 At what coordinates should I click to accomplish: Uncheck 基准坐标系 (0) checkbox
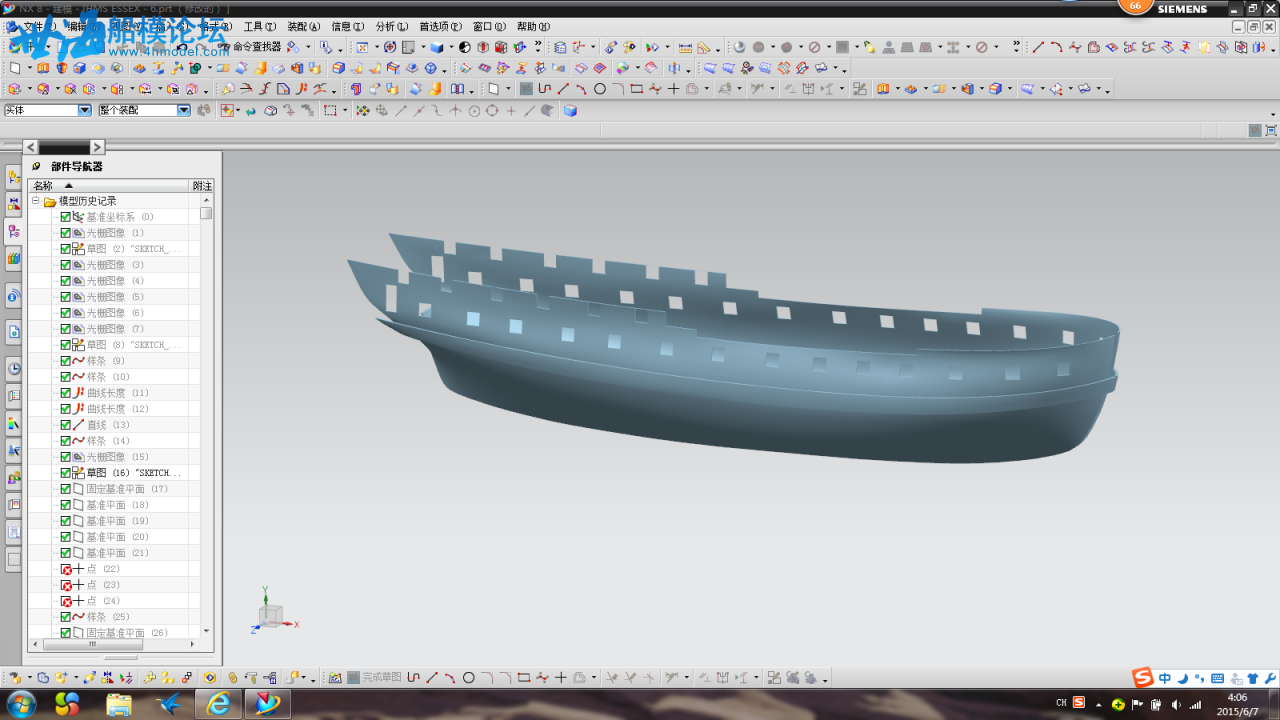tap(66, 217)
